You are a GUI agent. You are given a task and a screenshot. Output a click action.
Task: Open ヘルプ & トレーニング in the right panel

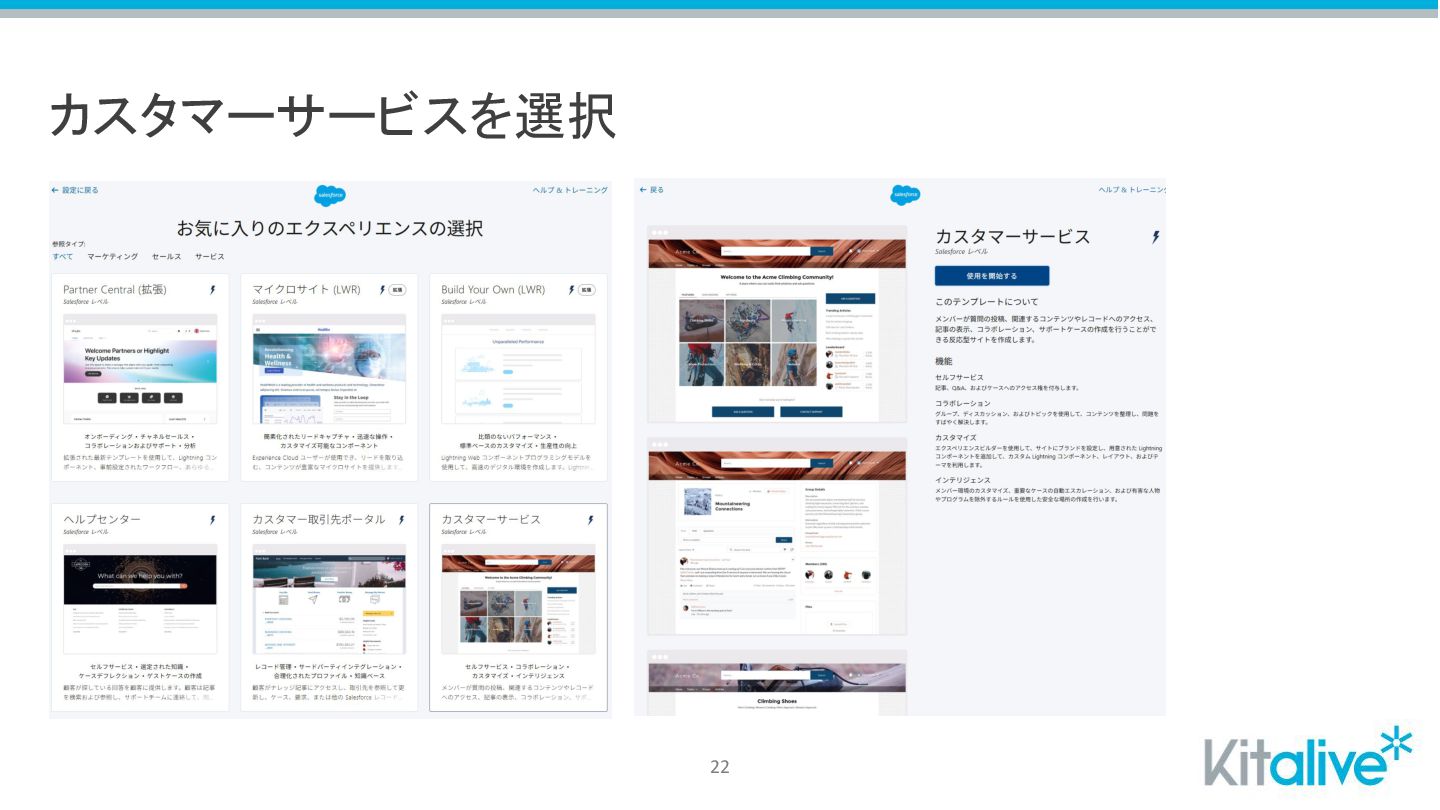coord(1132,190)
